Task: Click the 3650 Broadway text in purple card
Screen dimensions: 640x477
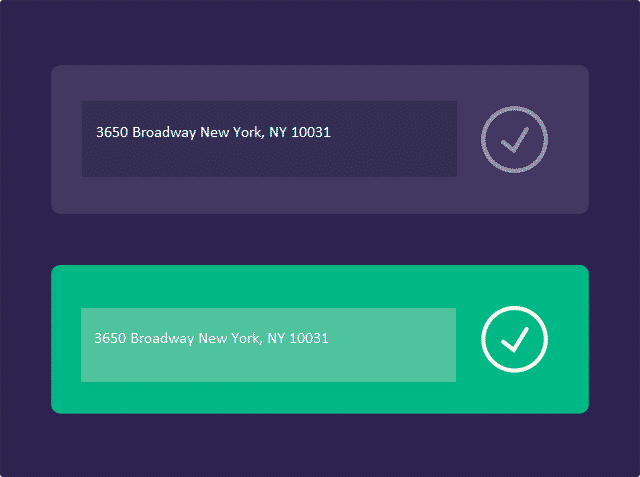Action: point(146,133)
